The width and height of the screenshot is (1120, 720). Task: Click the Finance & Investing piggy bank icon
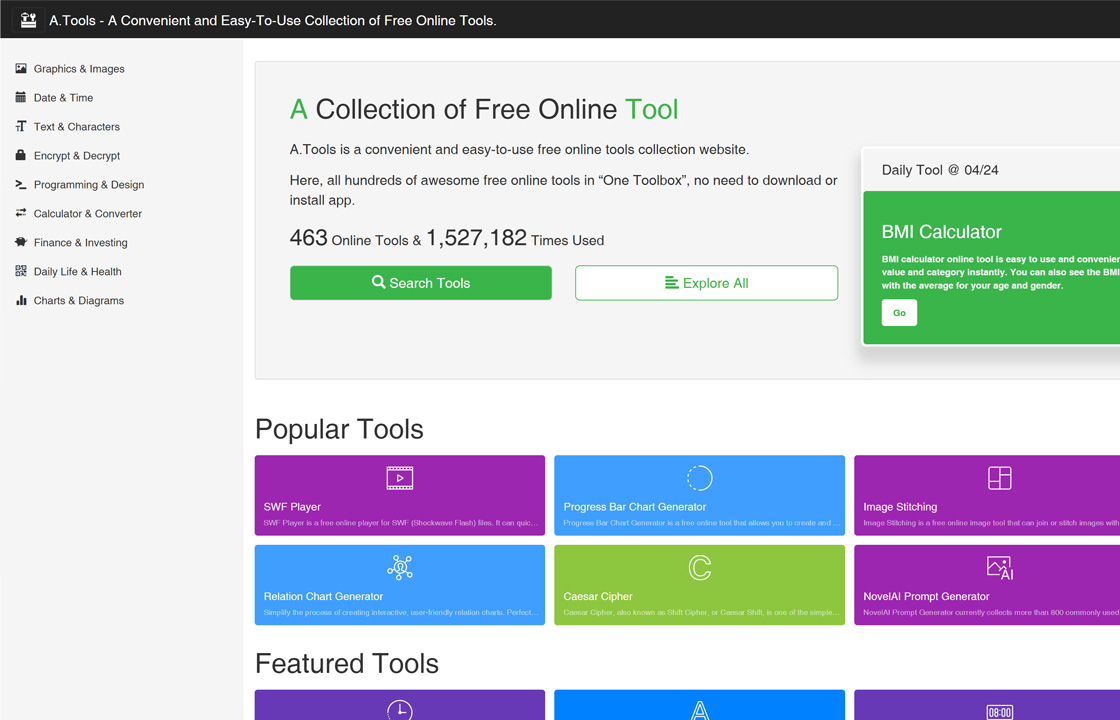tap(21, 242)
